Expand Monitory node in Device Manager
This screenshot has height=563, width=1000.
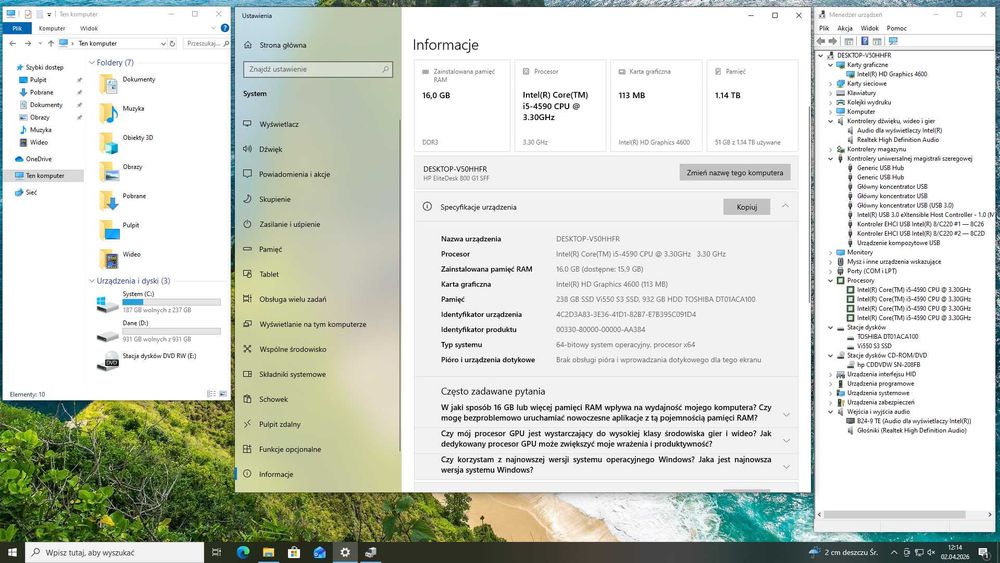pyautogui.click(x=830, y=252)
